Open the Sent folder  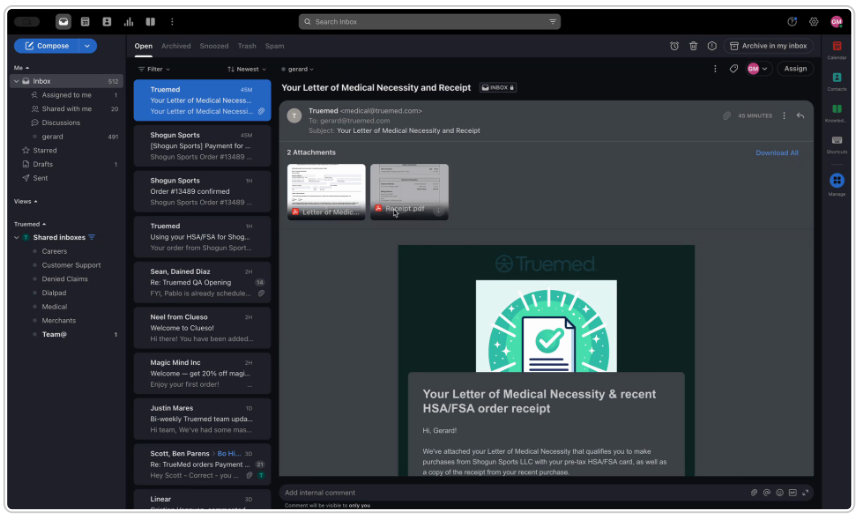40,178
